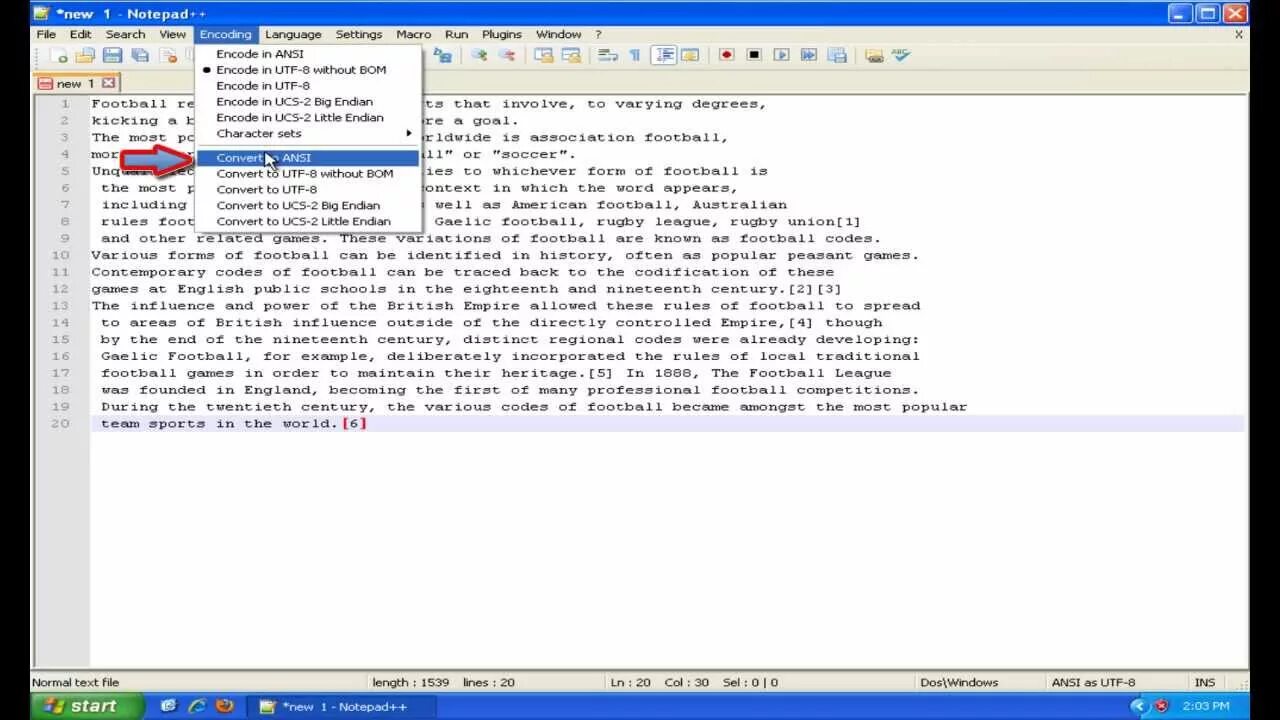Click the Save toolbar icon
This screenshot has height=720, width=1280.
pyautogui.click(x=112, y=56)
